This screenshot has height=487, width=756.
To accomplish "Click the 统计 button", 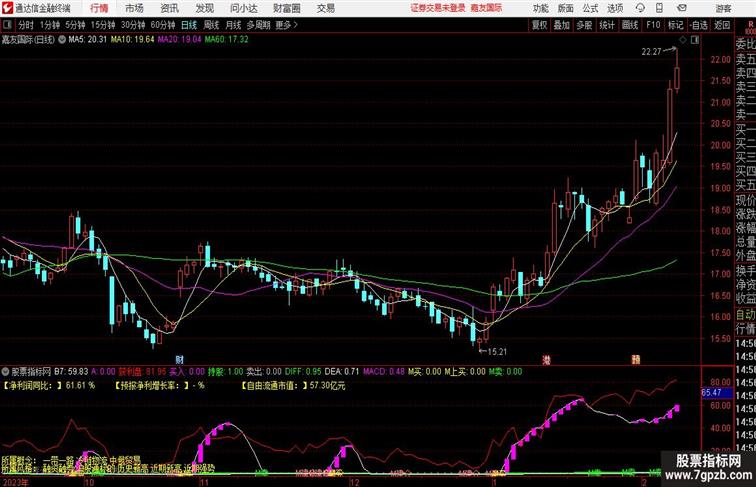I will tap(607, 25).
